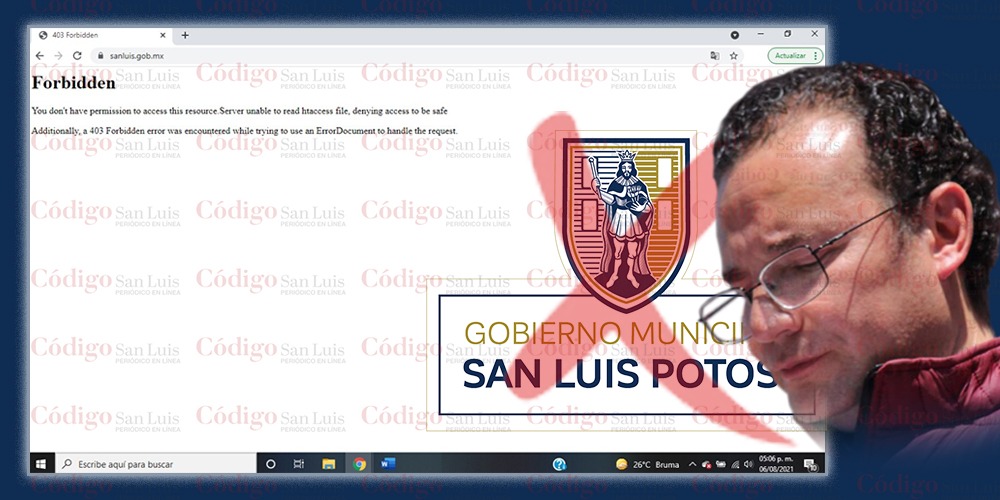Click the Google Translate icon in the address bar
The image size is (1000, 500).
coord(715,56)
